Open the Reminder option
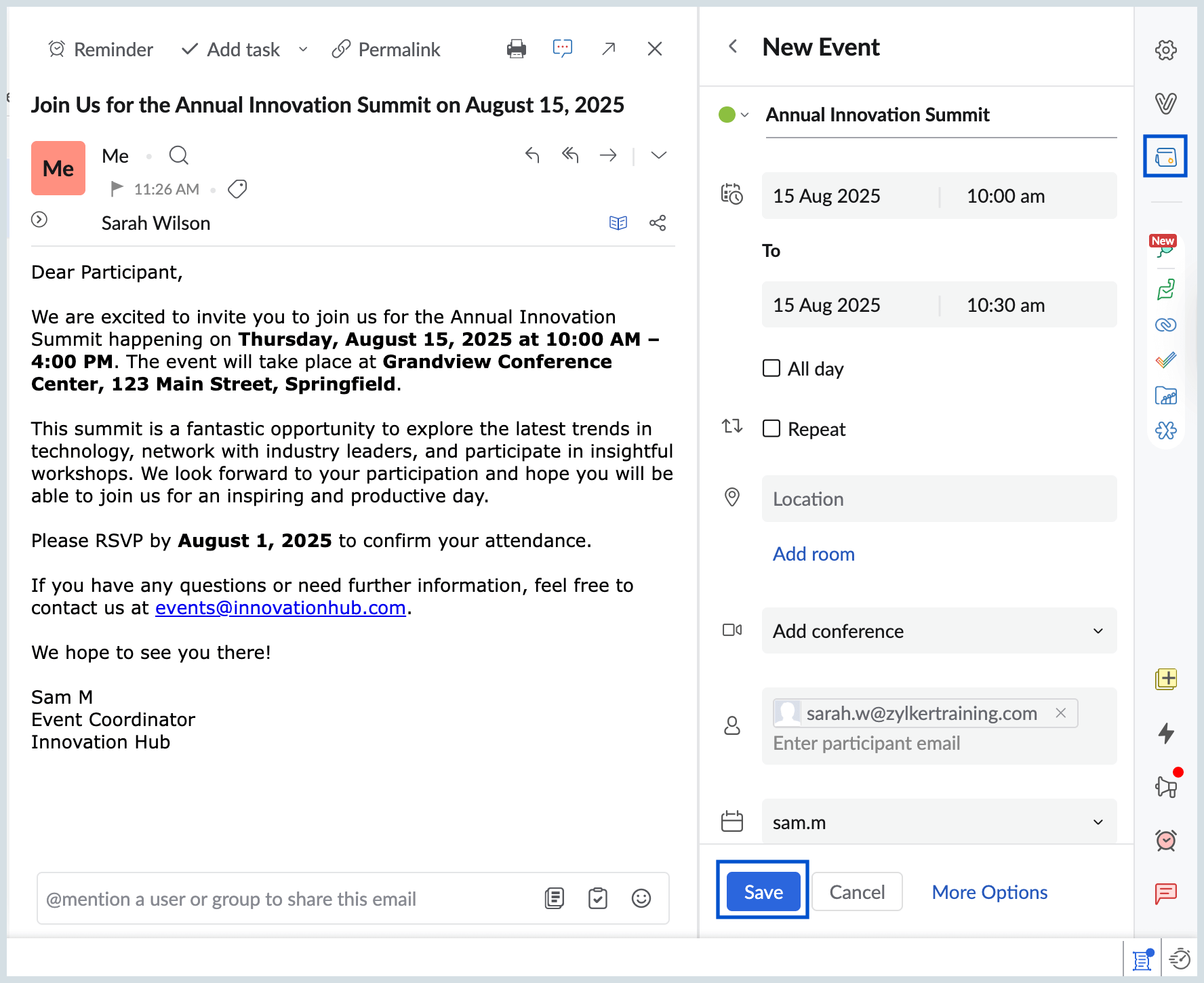Image resolution: width=1204 pixels, height=983 pixels. tap(101, 49)
